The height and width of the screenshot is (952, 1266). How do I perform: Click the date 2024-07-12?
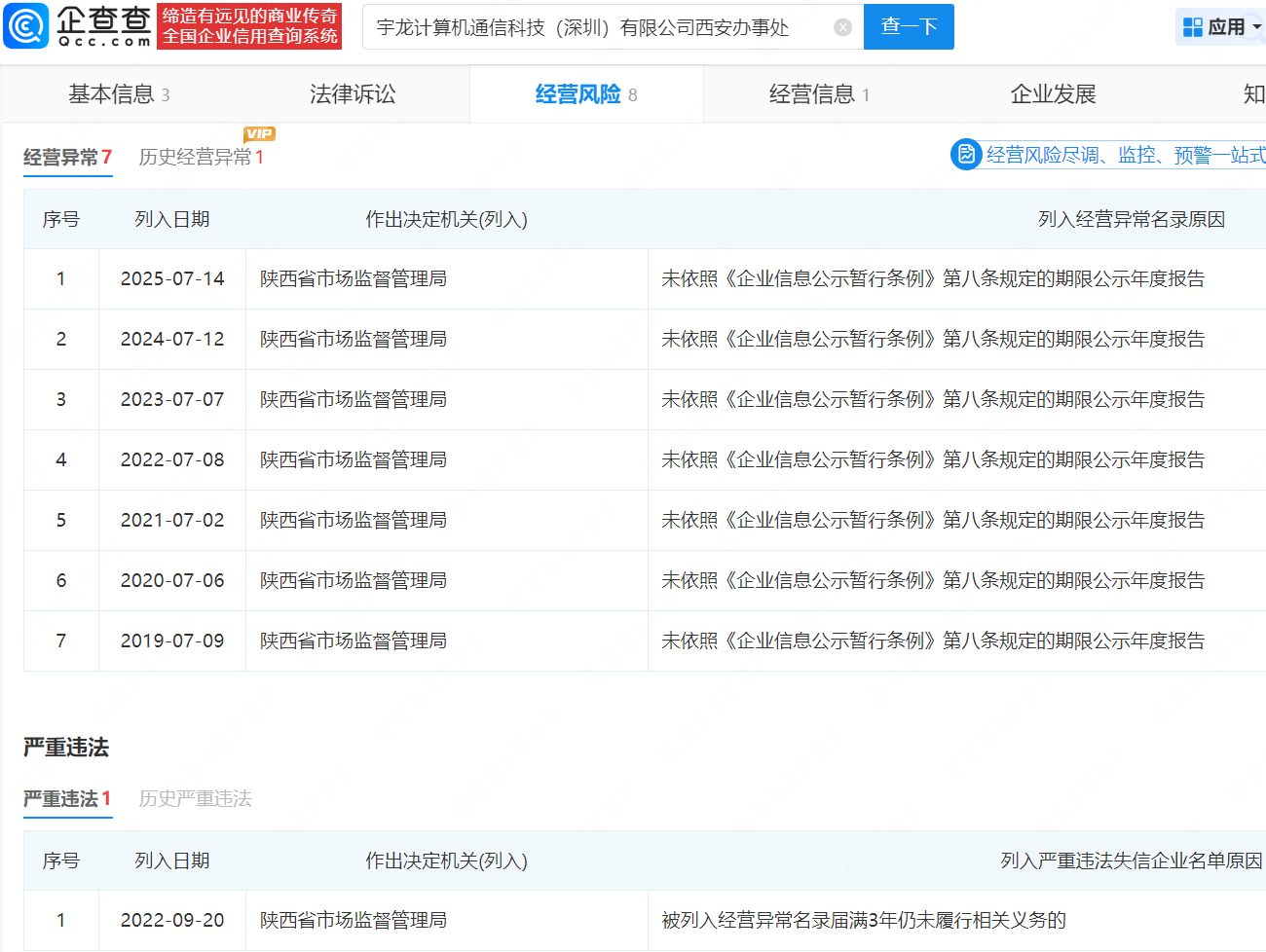click(172, 340)
